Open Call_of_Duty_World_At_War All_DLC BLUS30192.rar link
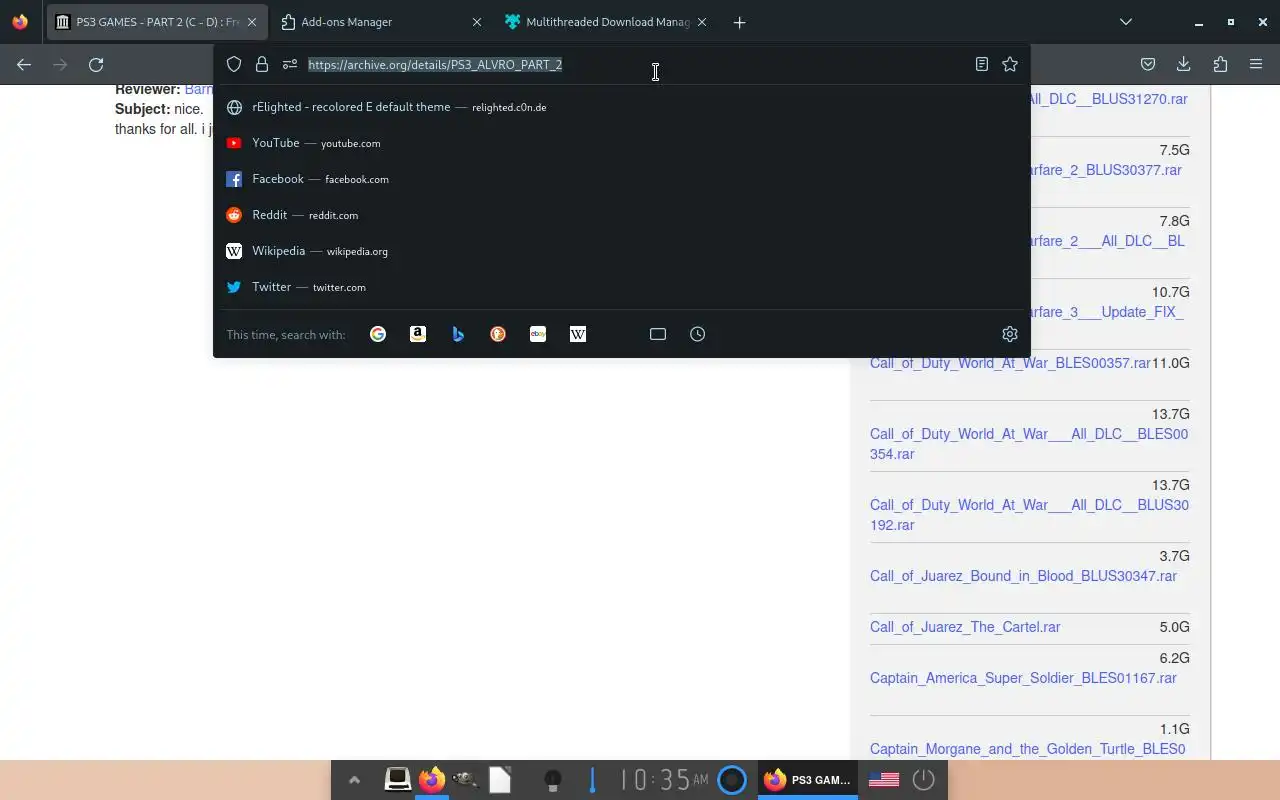 pos(1029,515)
